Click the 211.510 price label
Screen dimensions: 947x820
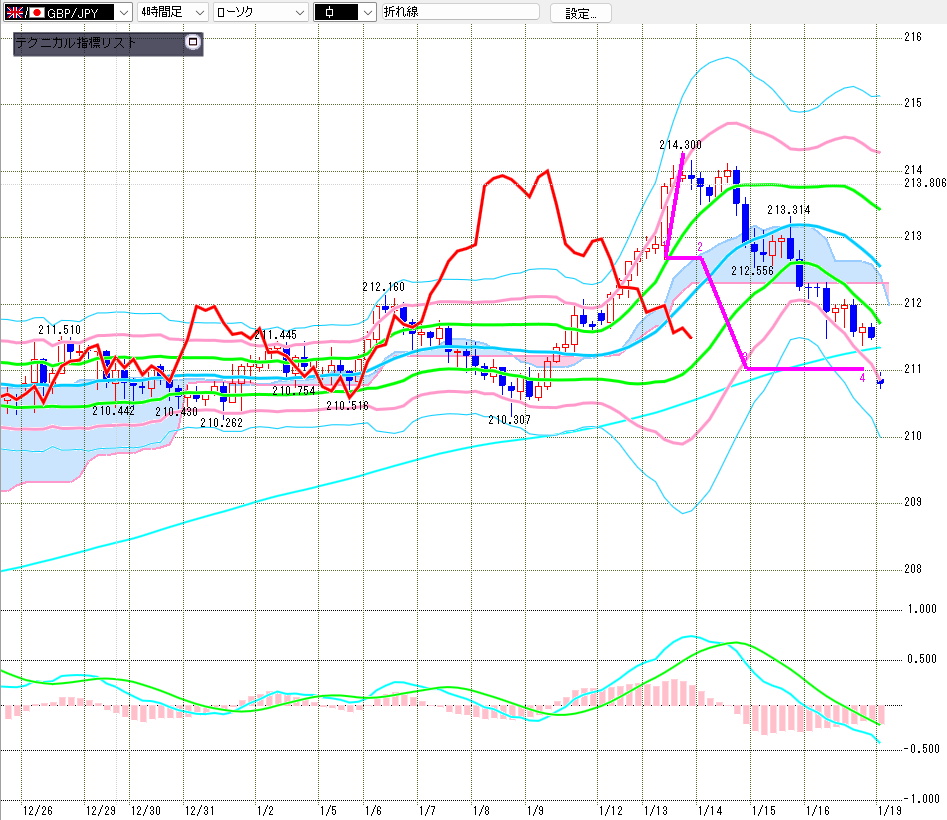tap(59, 330)
